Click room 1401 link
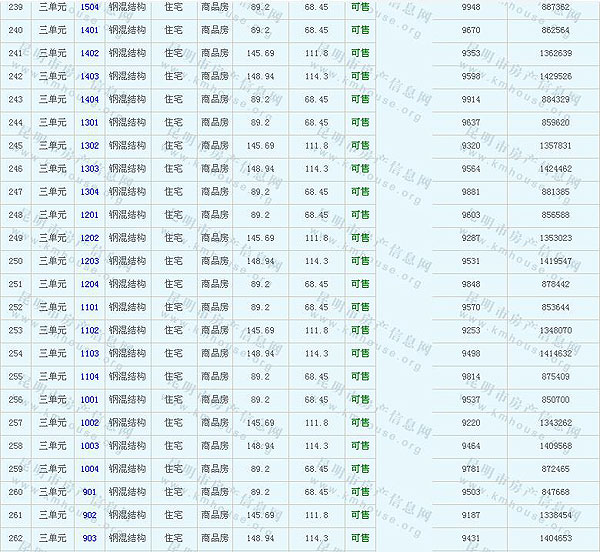The height and width of the screenshot is (552, 600). coord(89,30)
